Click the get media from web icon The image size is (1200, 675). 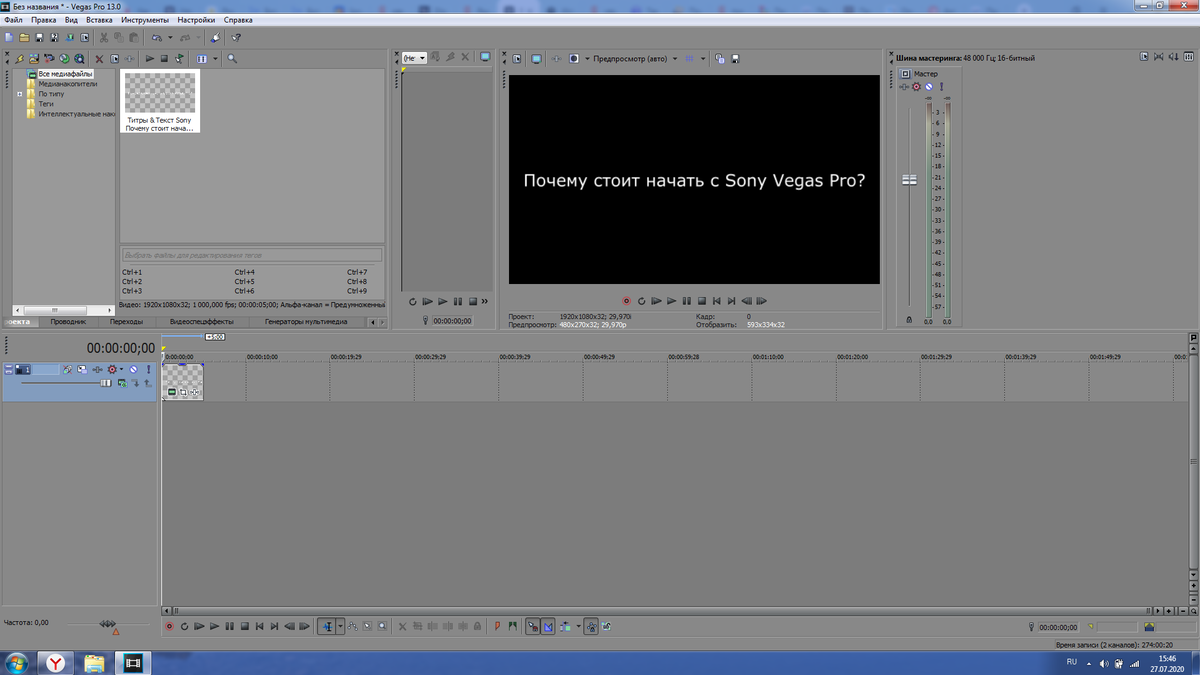(79, 59)
